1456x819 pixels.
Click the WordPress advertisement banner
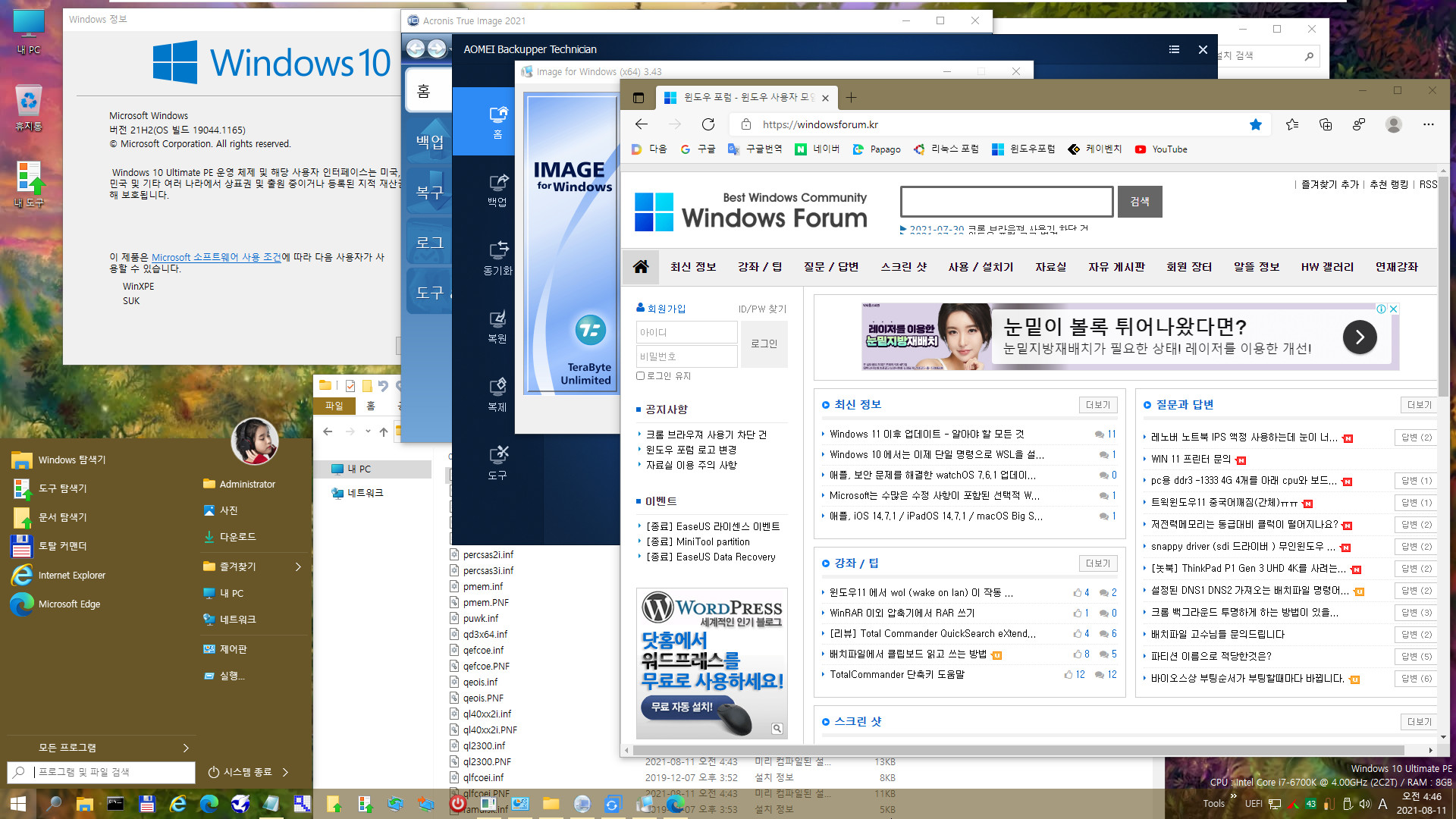[711, 663]
